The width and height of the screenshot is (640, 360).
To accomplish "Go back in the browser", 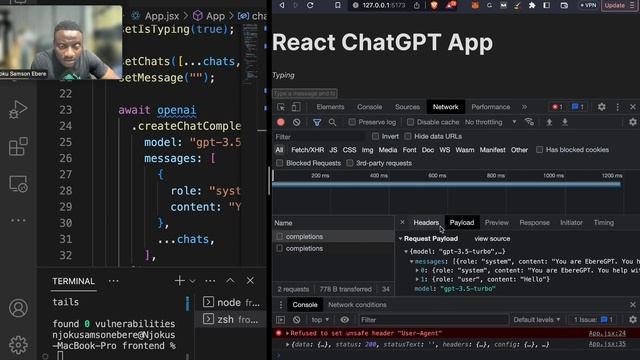I will 282,5.
